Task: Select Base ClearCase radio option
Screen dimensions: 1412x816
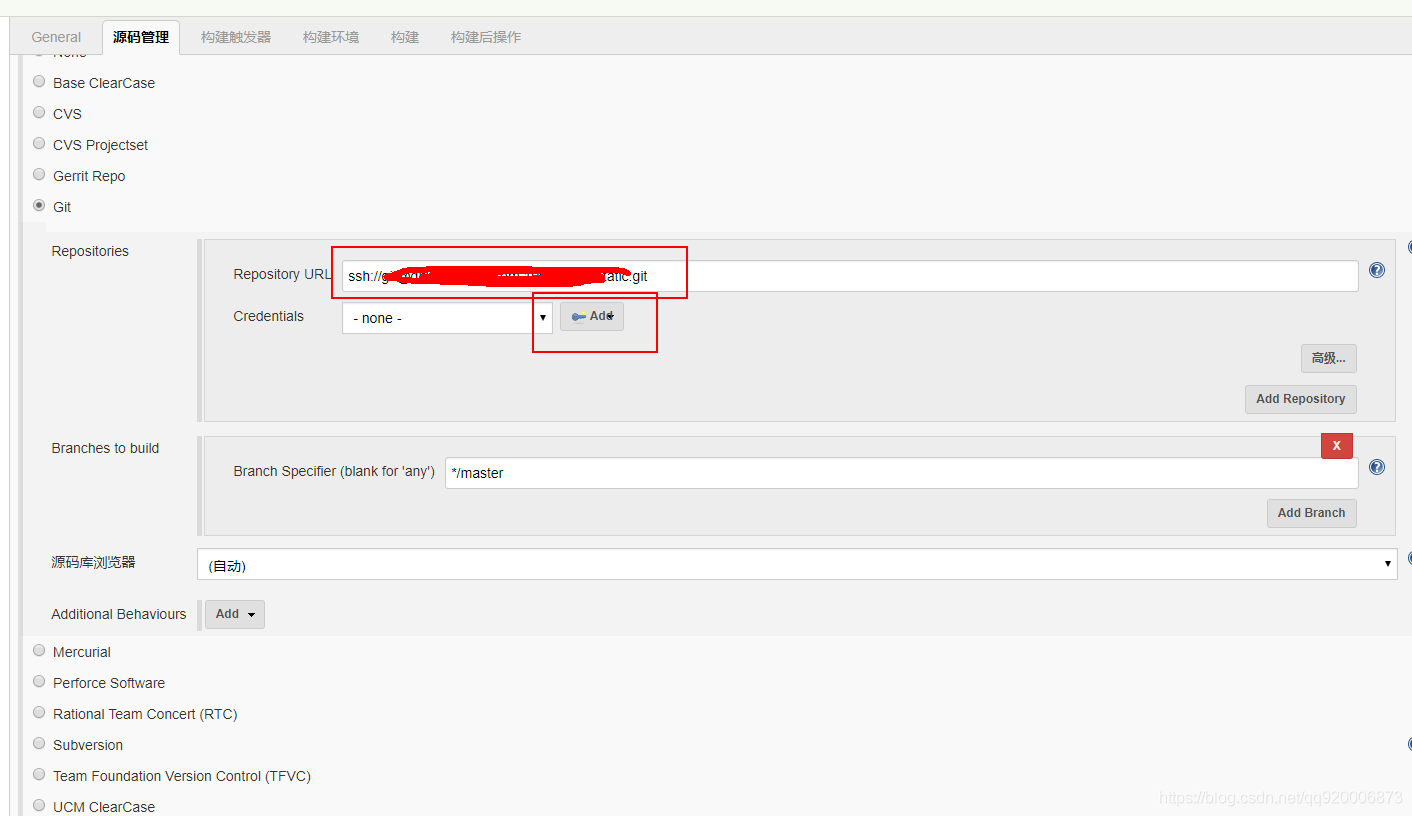Action: (x=39, y=81)
